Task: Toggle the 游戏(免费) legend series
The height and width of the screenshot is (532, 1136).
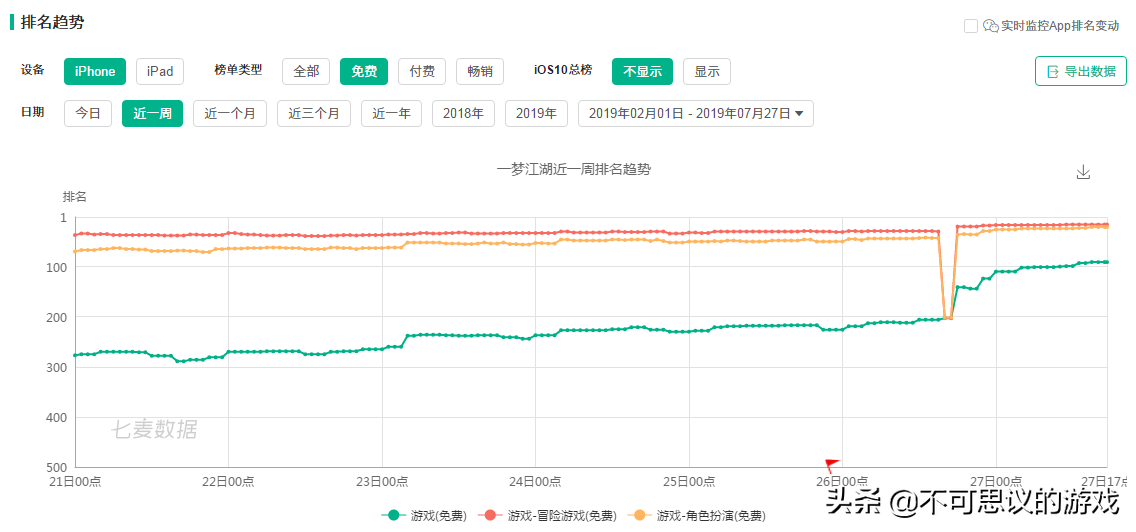Action: [x=425, y=515]
